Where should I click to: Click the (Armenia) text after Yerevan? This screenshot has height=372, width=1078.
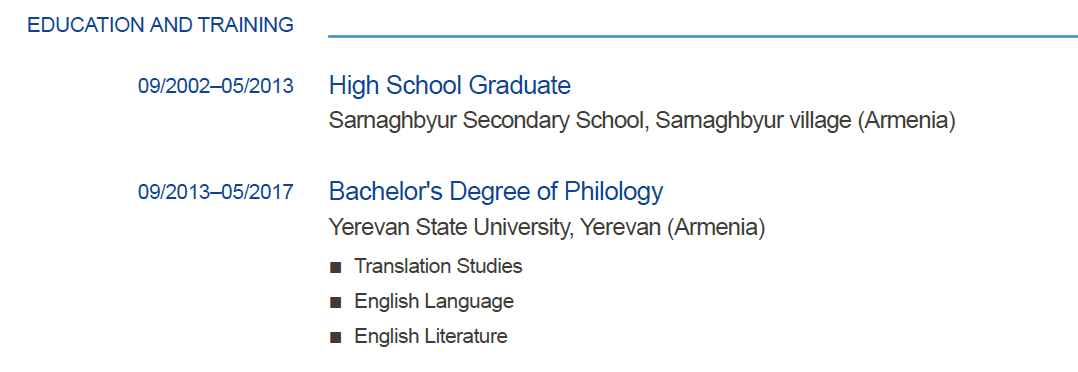point(716,227)
